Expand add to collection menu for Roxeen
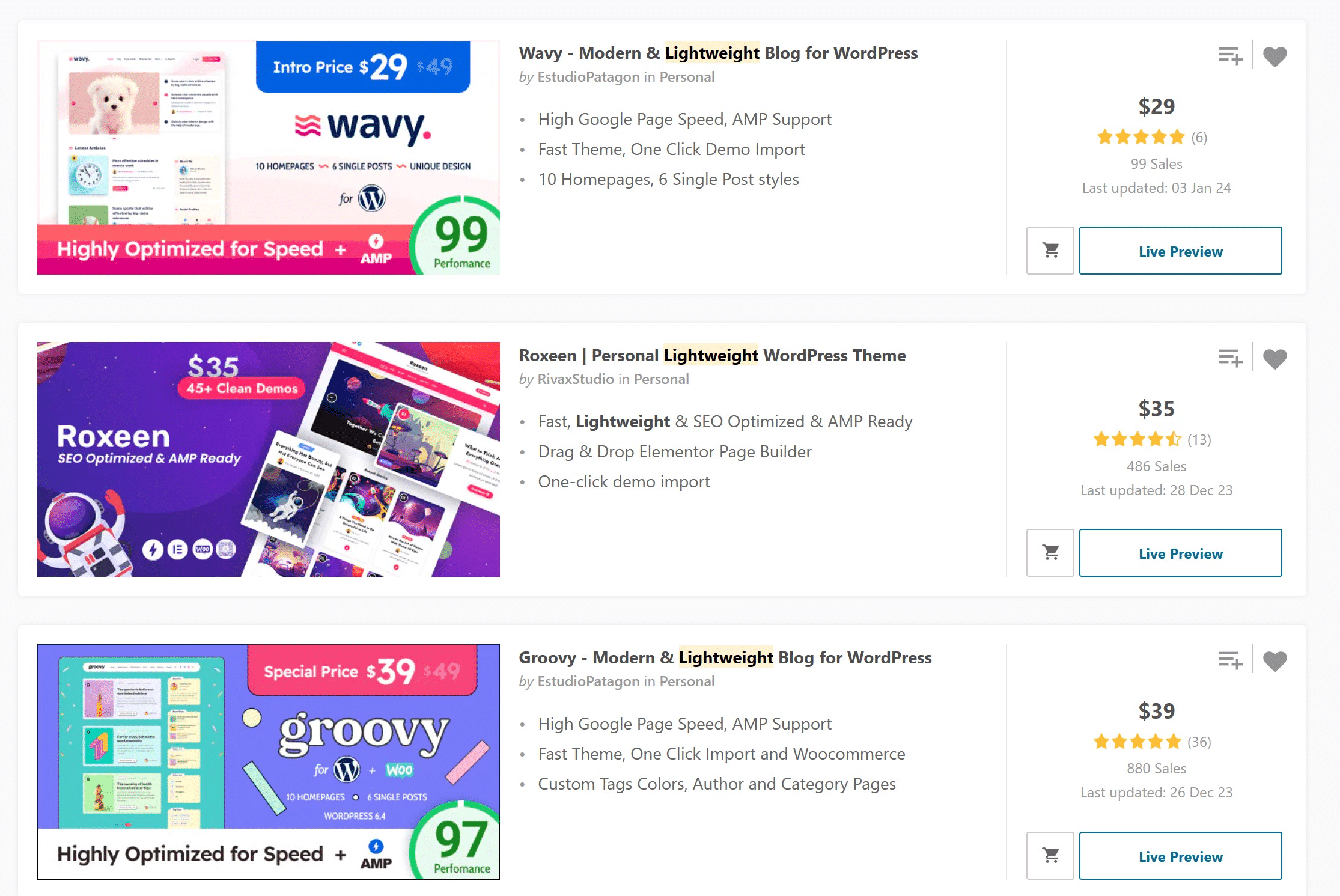 tap(1230, 357)
